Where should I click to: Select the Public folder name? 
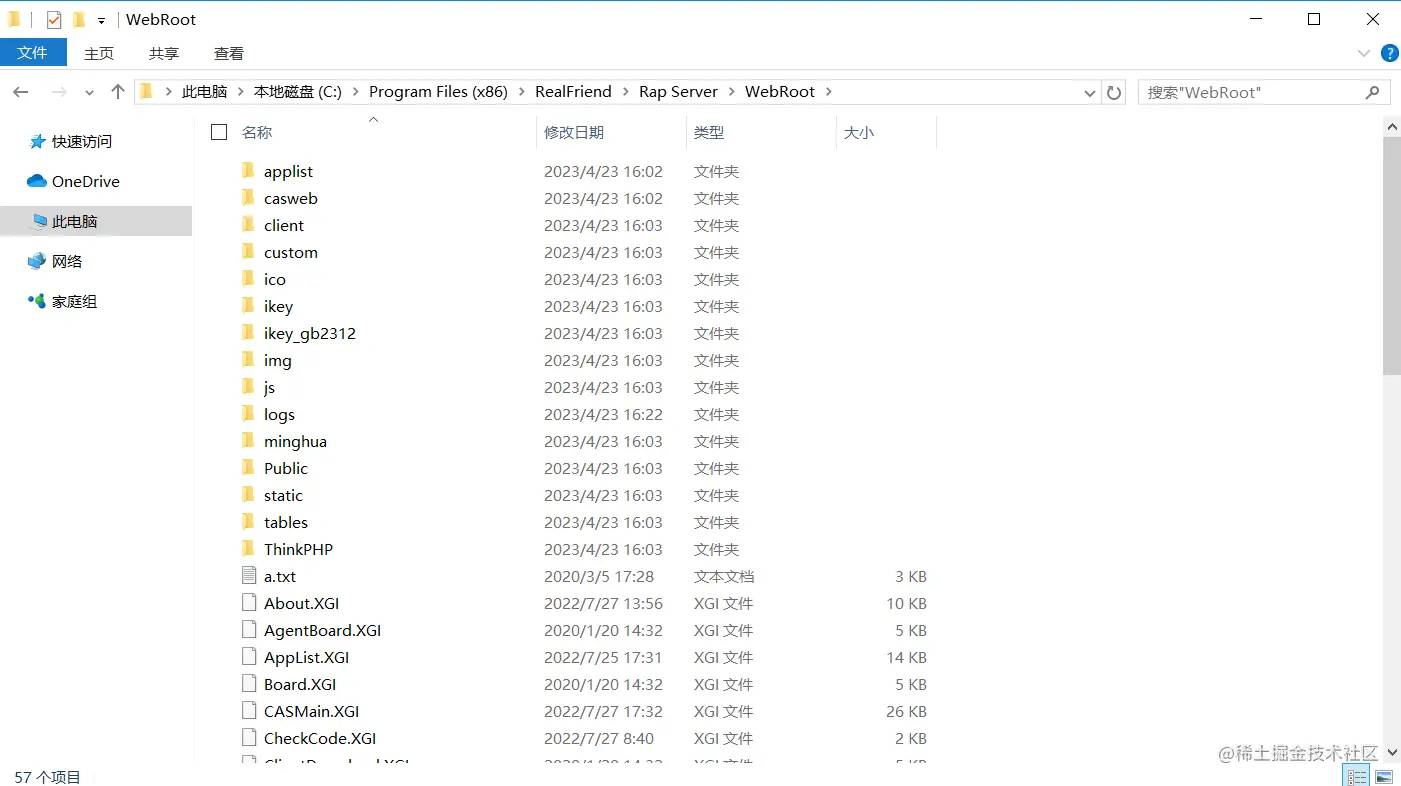(286, 468)
